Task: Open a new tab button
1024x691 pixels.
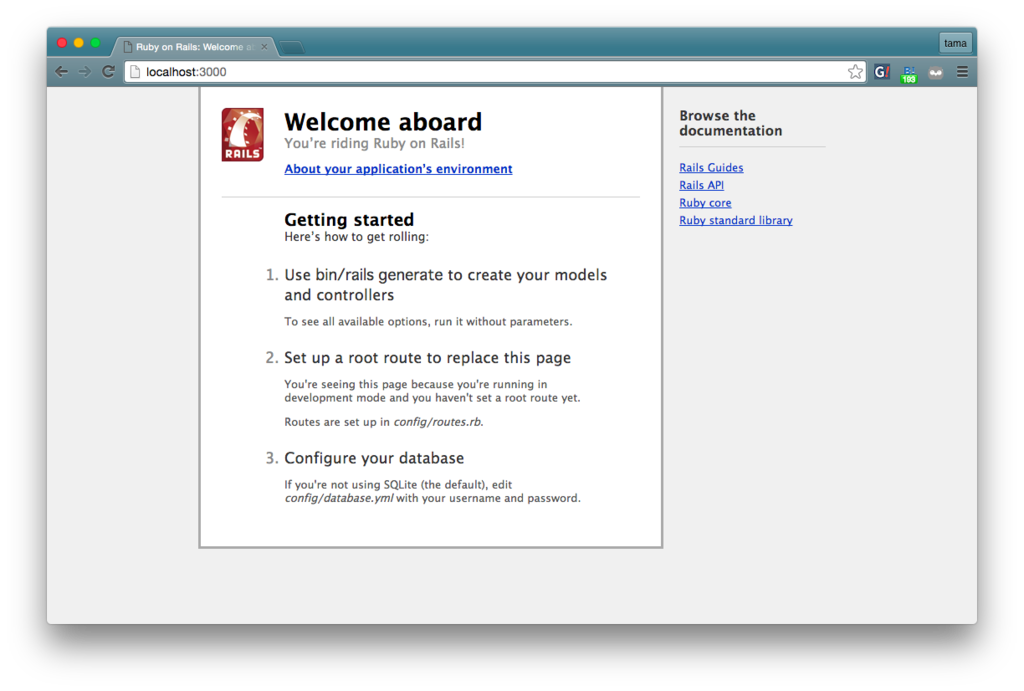Action: [291, 47]
